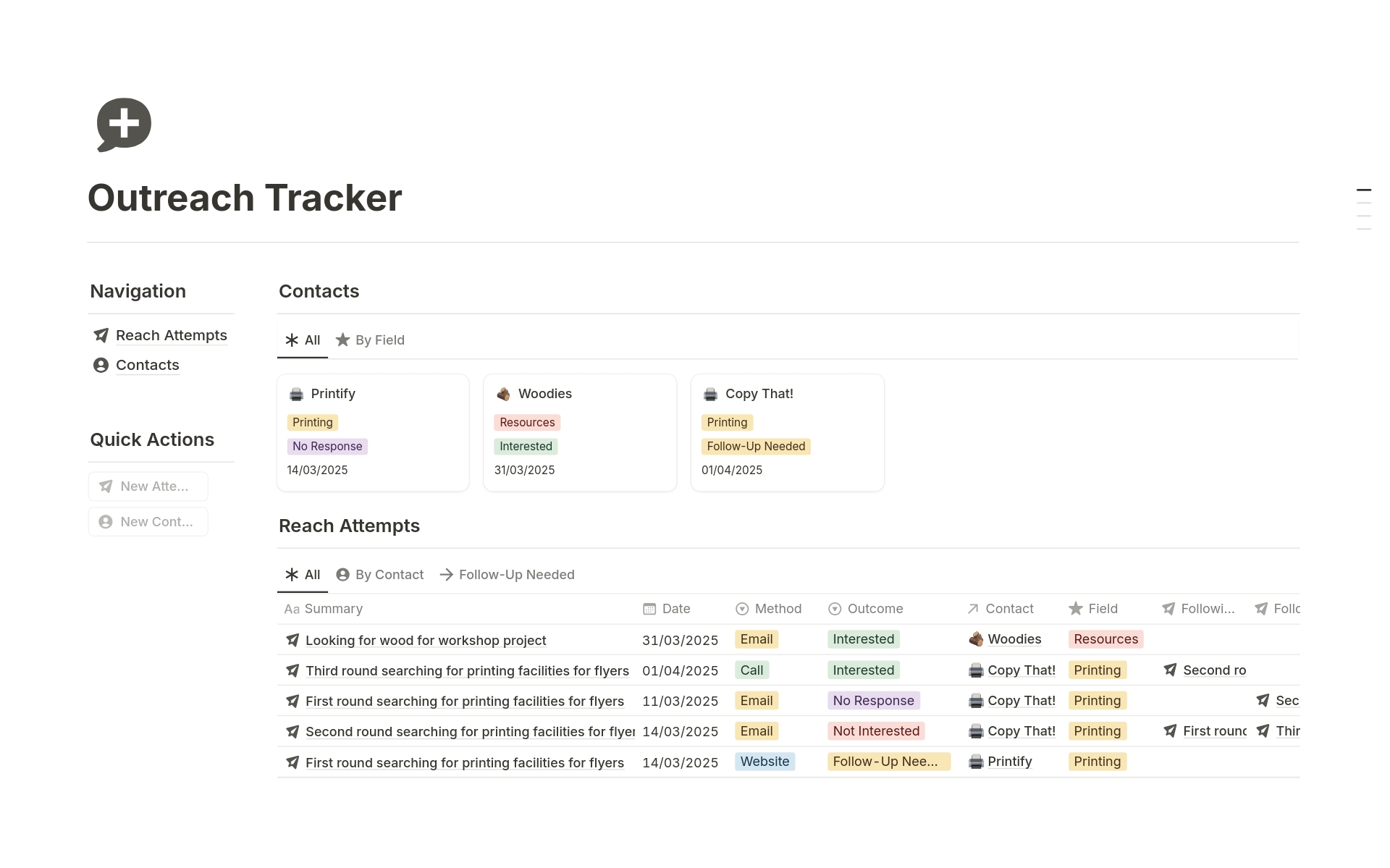Switch Contacts view to By Field tab
This screenshot has width=1390, height=868.
coord(370,340)
